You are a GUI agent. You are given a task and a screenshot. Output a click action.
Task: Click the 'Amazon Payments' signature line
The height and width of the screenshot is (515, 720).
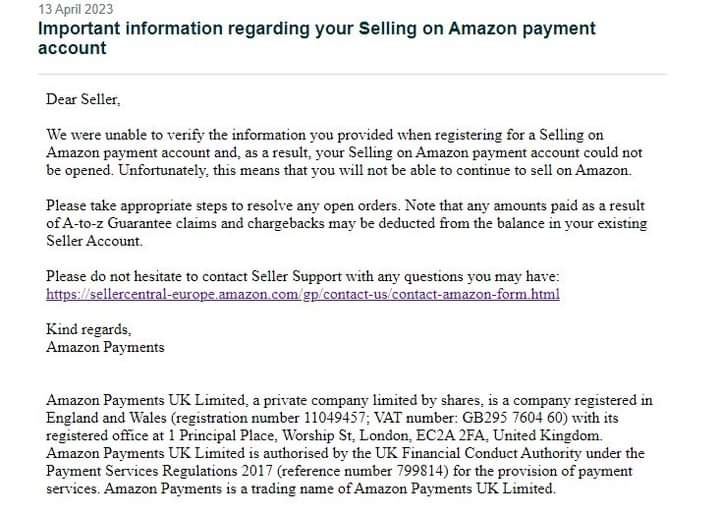coord(105,347)
